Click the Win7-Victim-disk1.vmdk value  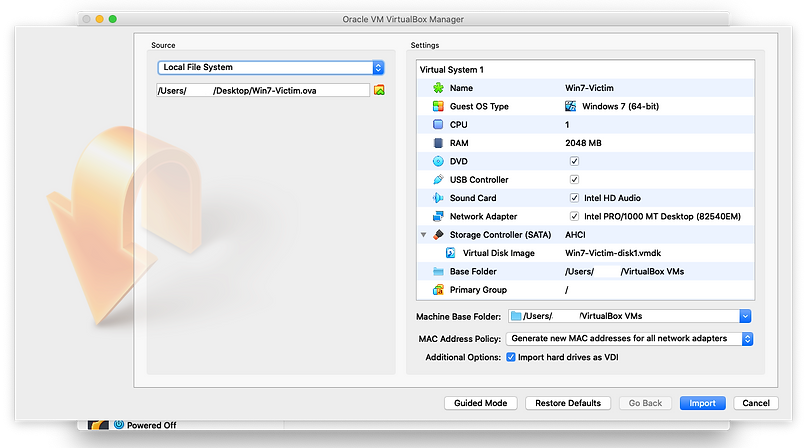coord(613,253)
